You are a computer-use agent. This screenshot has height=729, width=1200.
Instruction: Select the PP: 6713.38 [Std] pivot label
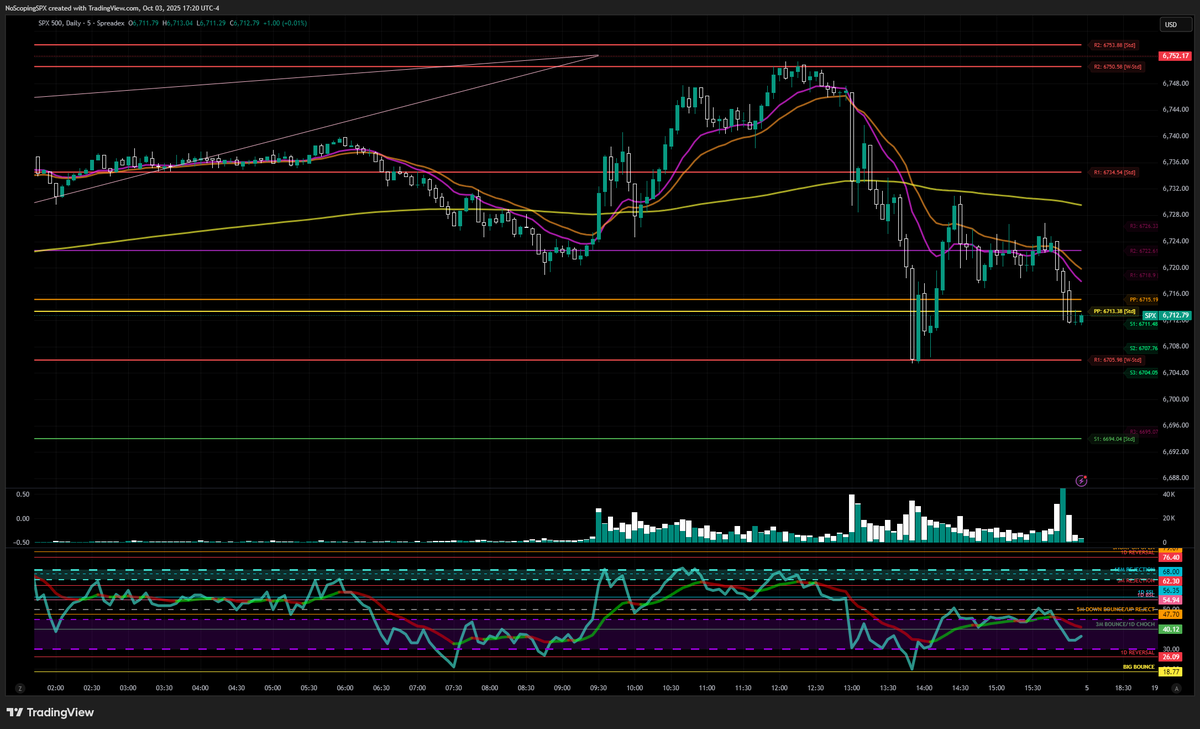pyautogui.click(x=1115, y=311)
